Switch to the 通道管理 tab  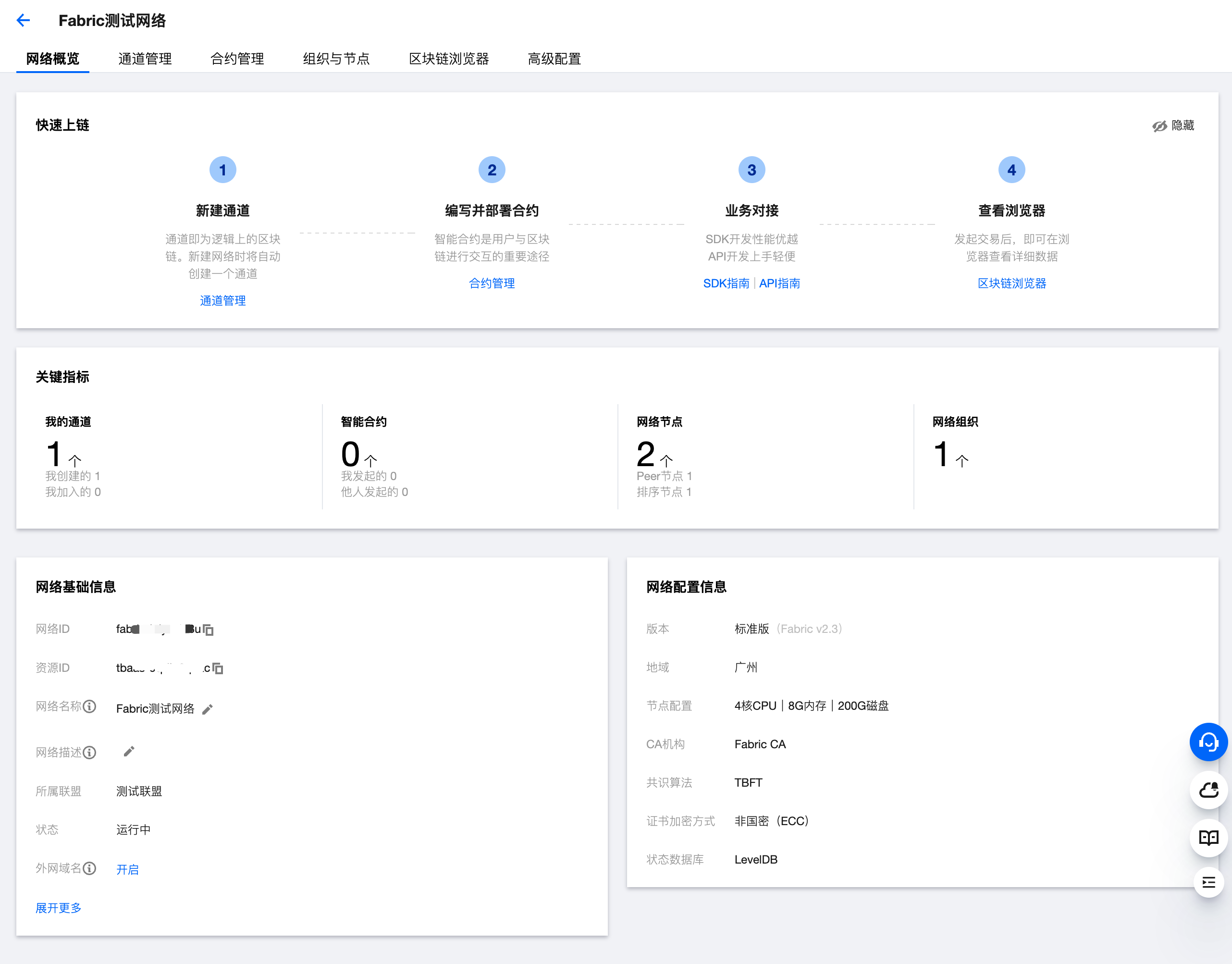click(145, 59)
